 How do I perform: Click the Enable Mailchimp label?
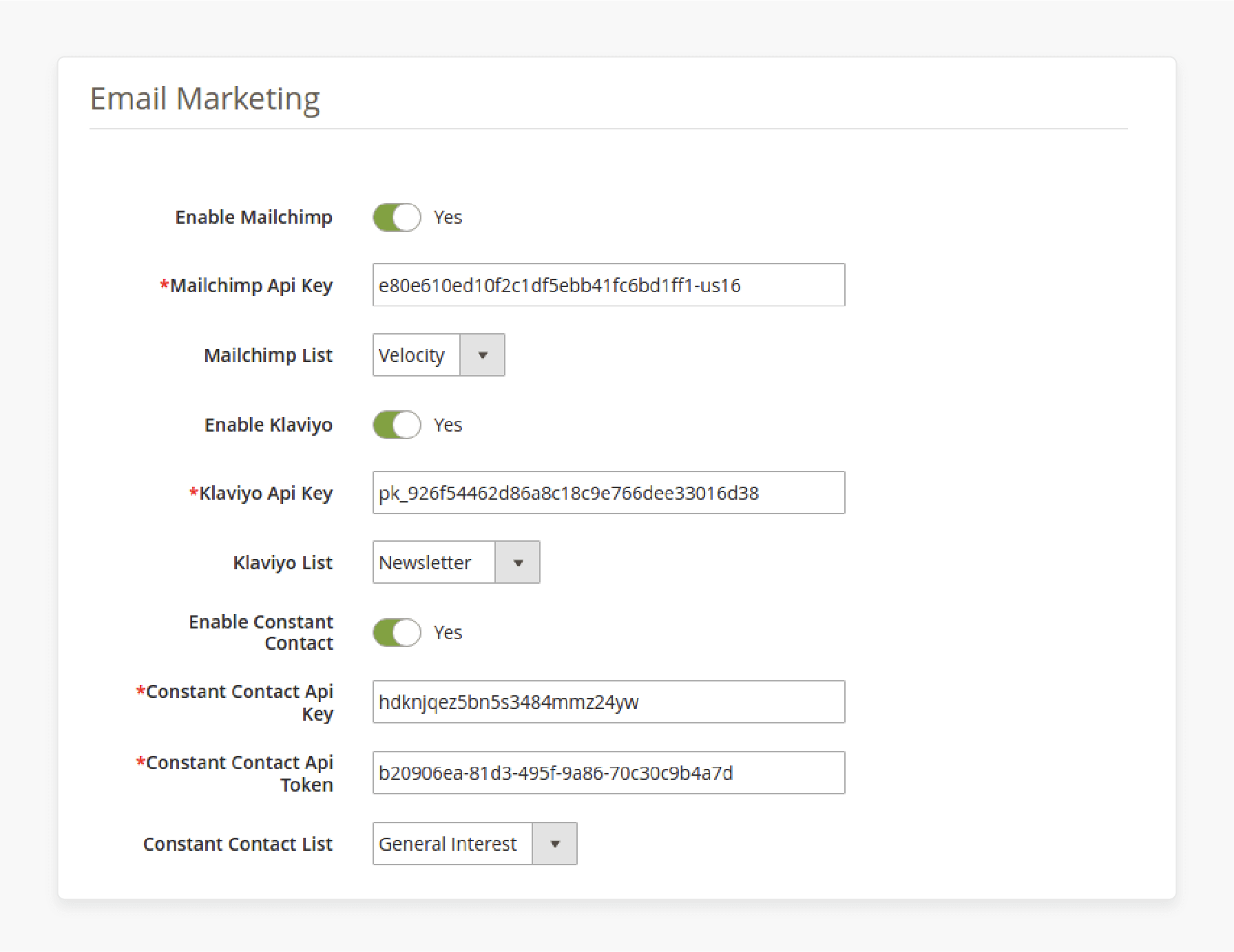click(254, 218)
